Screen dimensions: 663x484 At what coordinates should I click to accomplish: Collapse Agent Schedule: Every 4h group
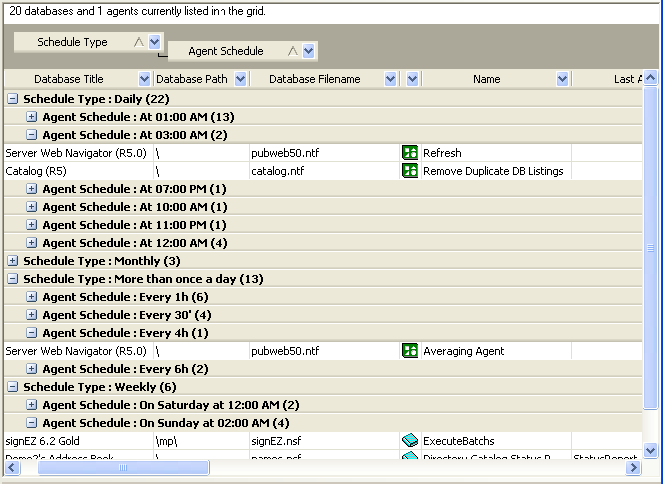coord(32,333)
